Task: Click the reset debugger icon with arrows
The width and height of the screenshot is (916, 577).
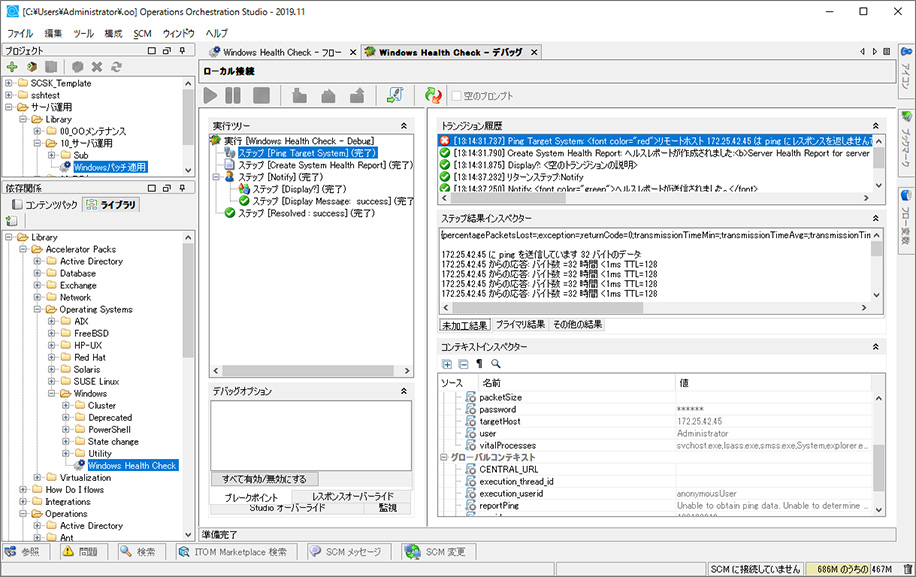Action: (433, 96)
